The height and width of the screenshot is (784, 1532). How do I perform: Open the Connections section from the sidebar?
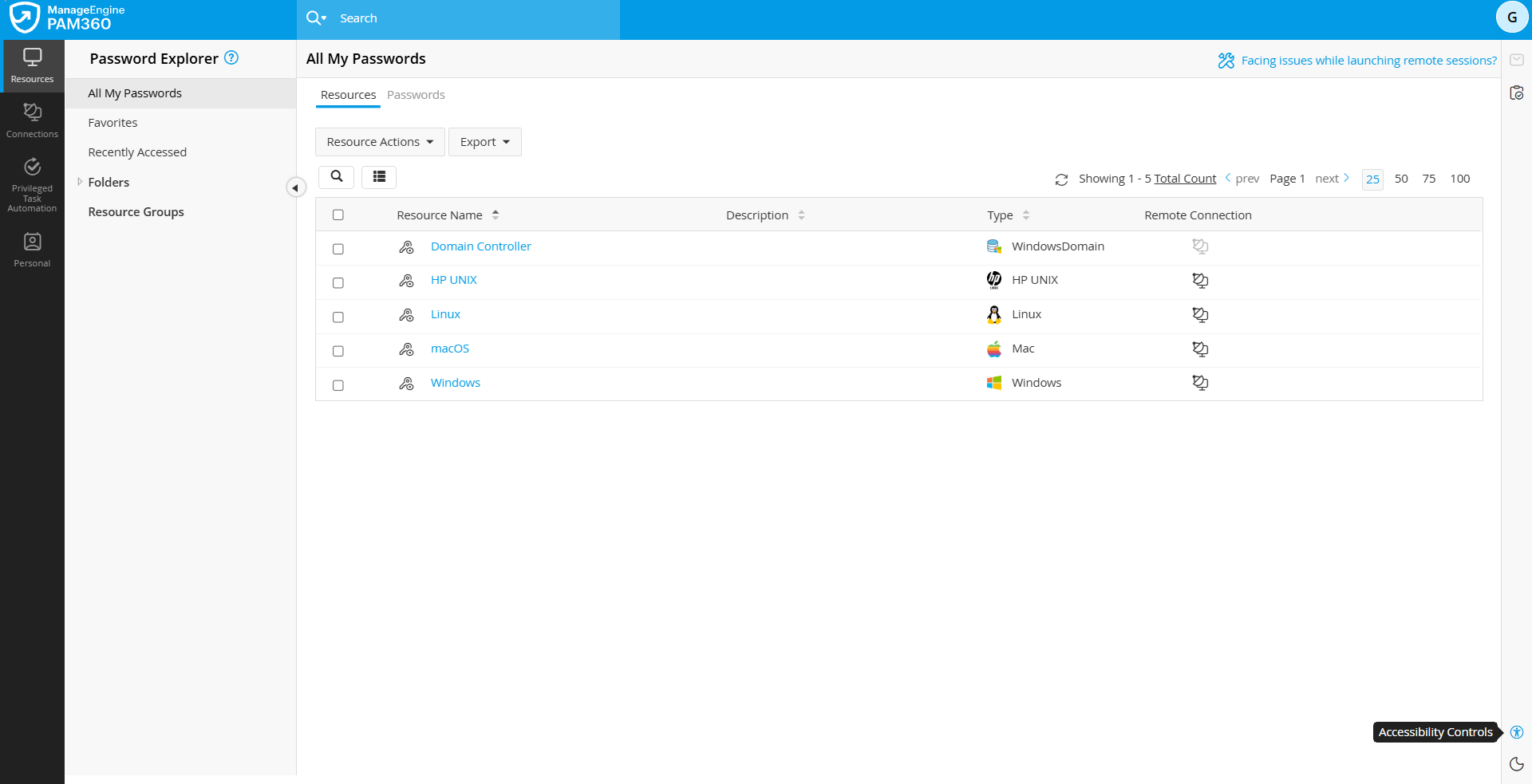[x=32, y=118]
